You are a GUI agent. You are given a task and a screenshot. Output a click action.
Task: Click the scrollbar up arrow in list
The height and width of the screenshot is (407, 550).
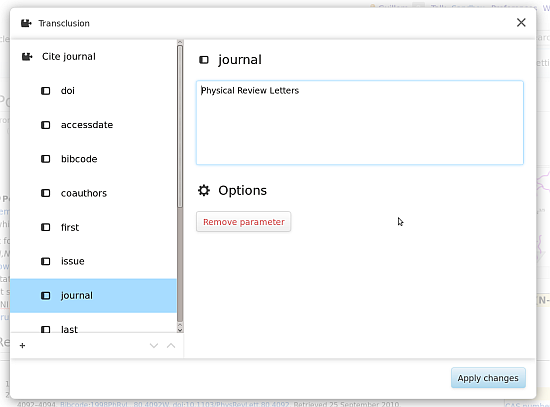click(x=180, y=42)
